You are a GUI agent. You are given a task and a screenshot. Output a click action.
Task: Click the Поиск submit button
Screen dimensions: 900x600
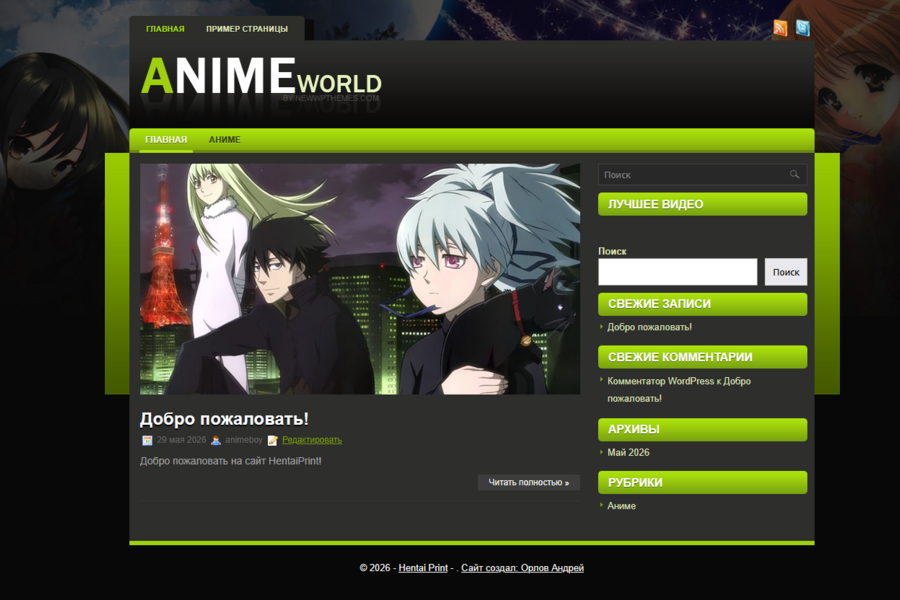(x=786, y=272)
